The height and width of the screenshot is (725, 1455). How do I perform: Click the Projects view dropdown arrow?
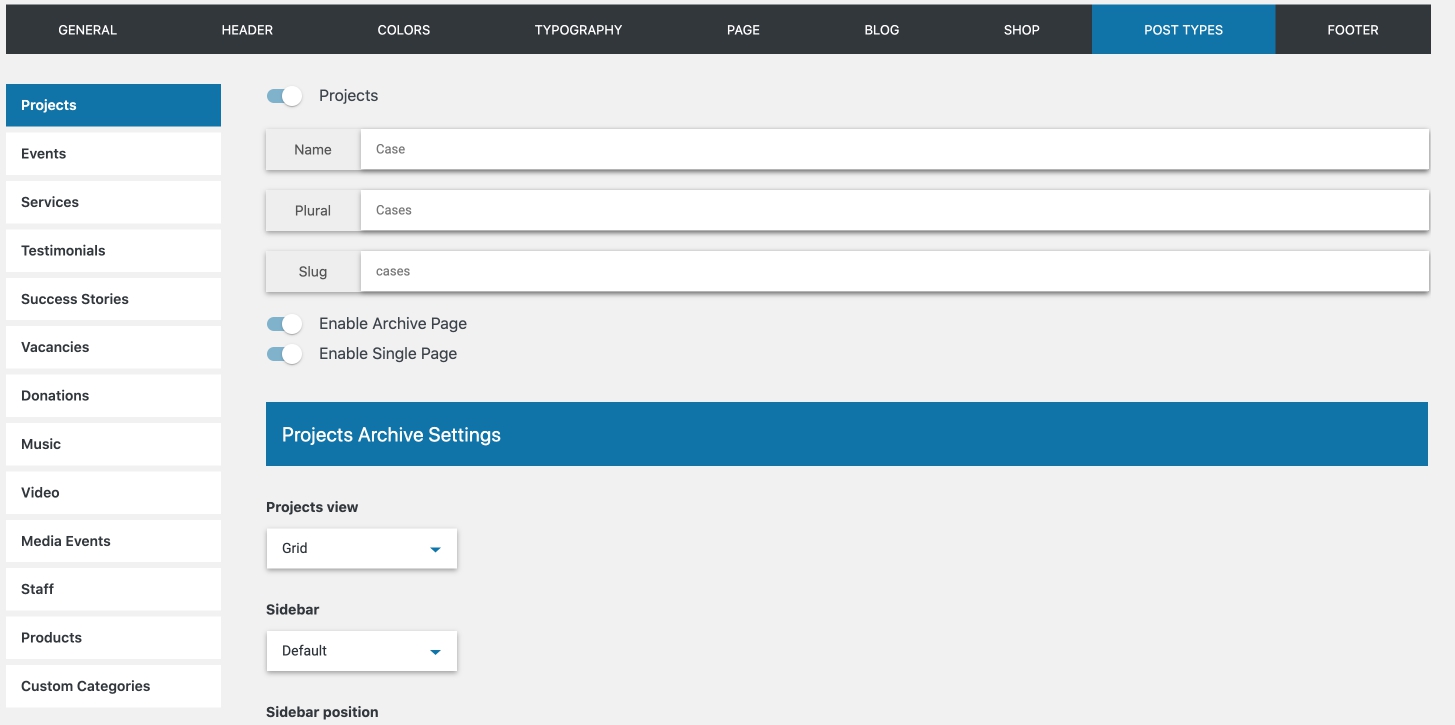pyautogui.click(x=435, y=549)
